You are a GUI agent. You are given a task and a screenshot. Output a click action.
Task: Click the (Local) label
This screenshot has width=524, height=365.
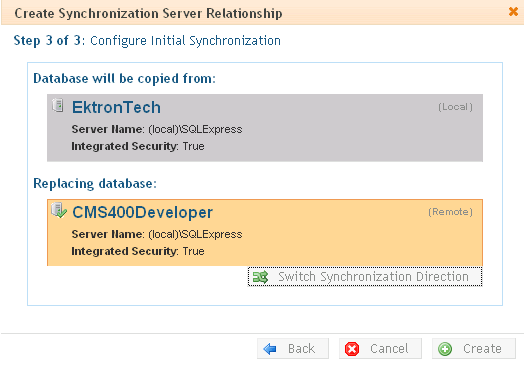coord(455,107)
